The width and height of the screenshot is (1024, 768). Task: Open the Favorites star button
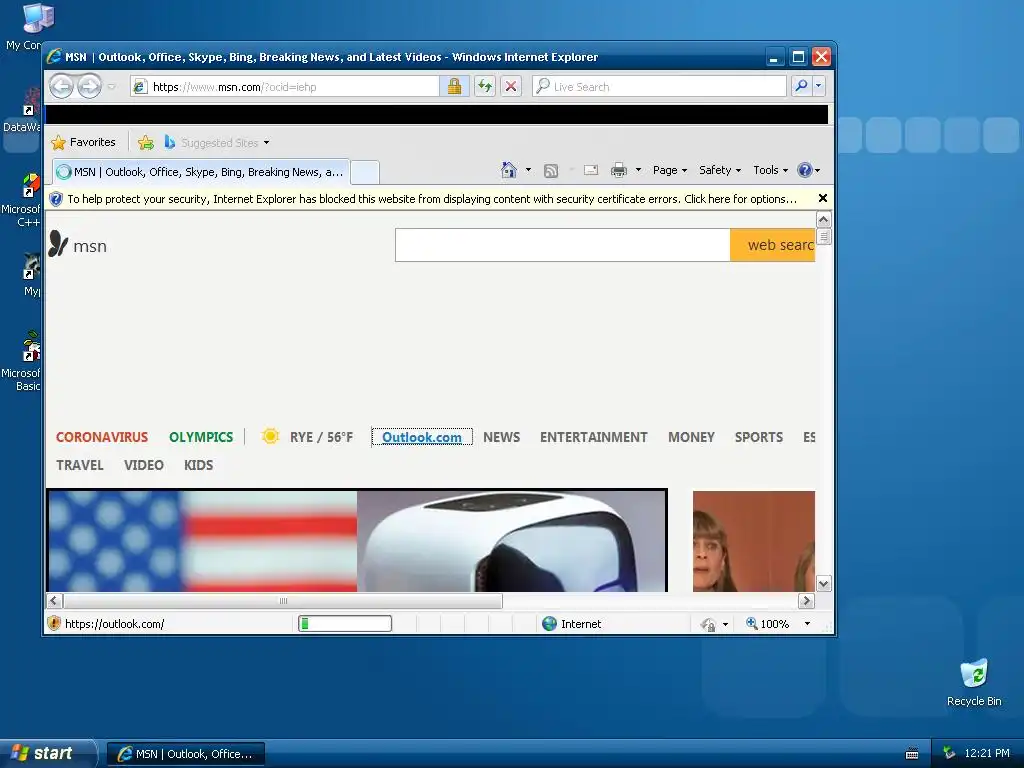tap(84, 142)
